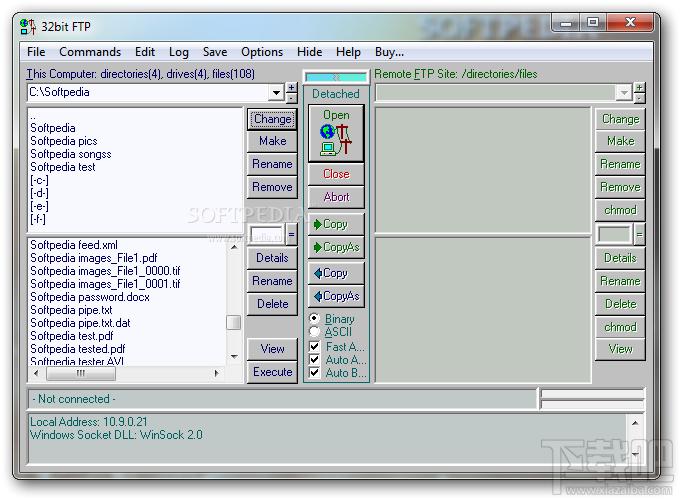Select the 'Softpedia songss' directory
Viewport: 681px width, 500px height.
tap(70, 154)
